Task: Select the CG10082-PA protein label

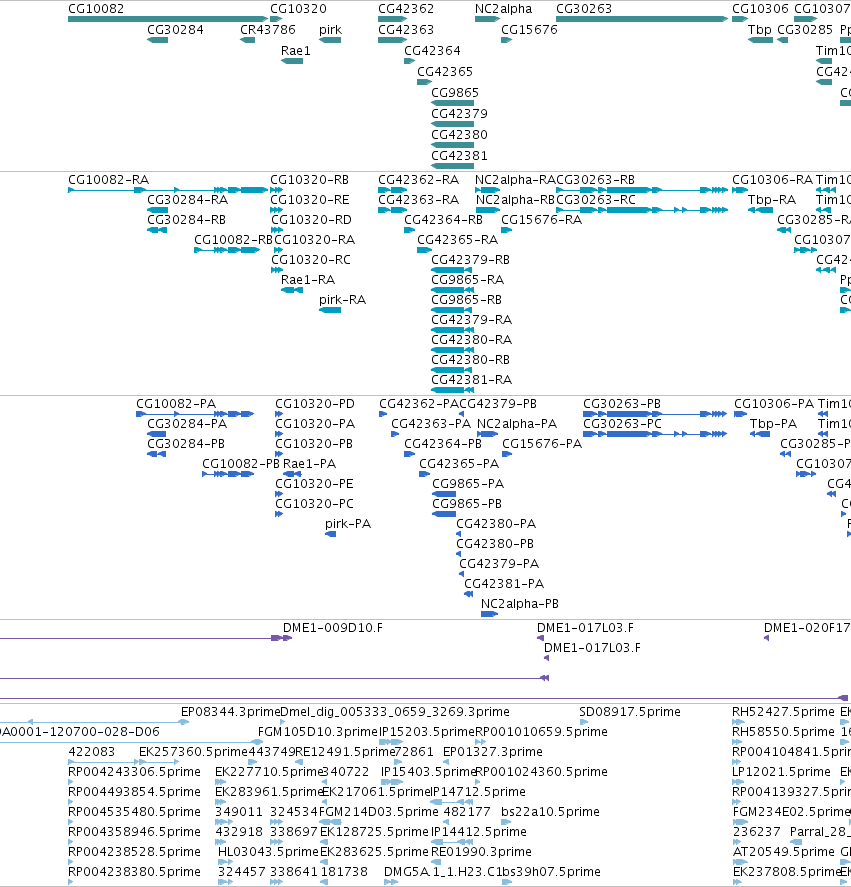Action: coord(176,404)
